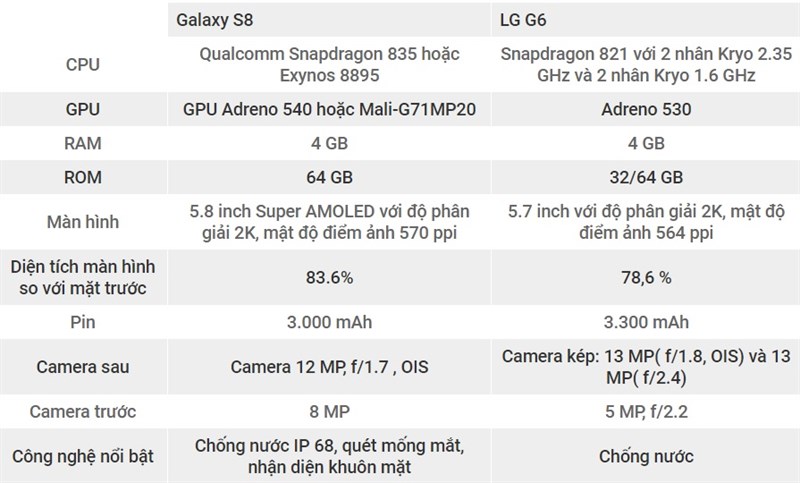Click the Màn hình row label

pos(82,223)
